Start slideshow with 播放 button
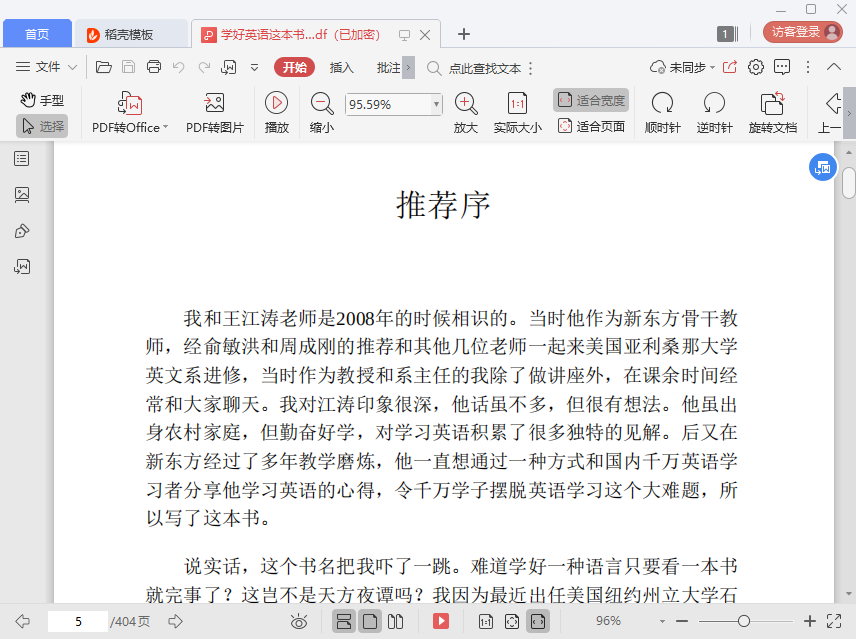Viewport: 856px width, 639px height. pos(277,113)
